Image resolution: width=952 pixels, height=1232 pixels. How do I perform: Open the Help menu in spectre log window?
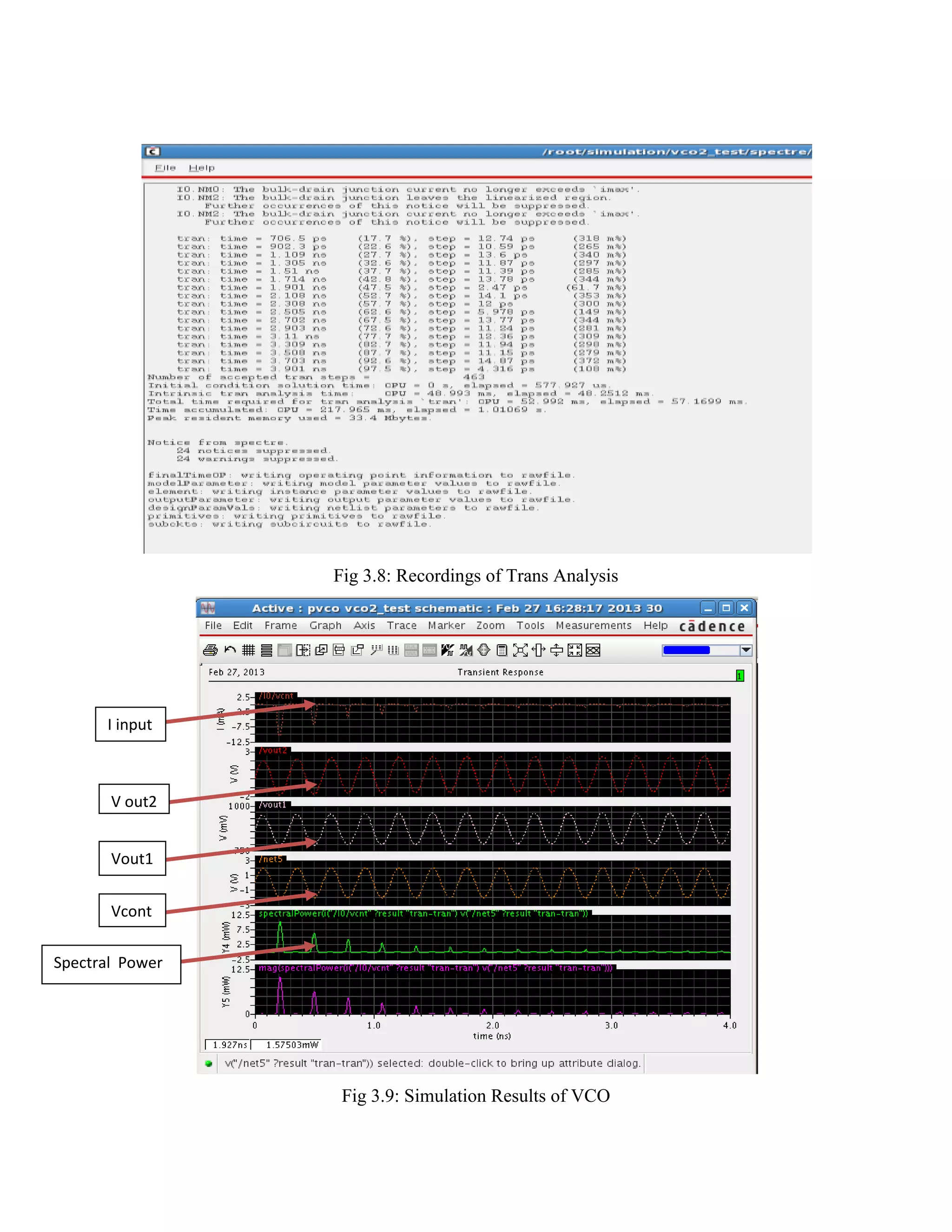(x=201, y=168)
